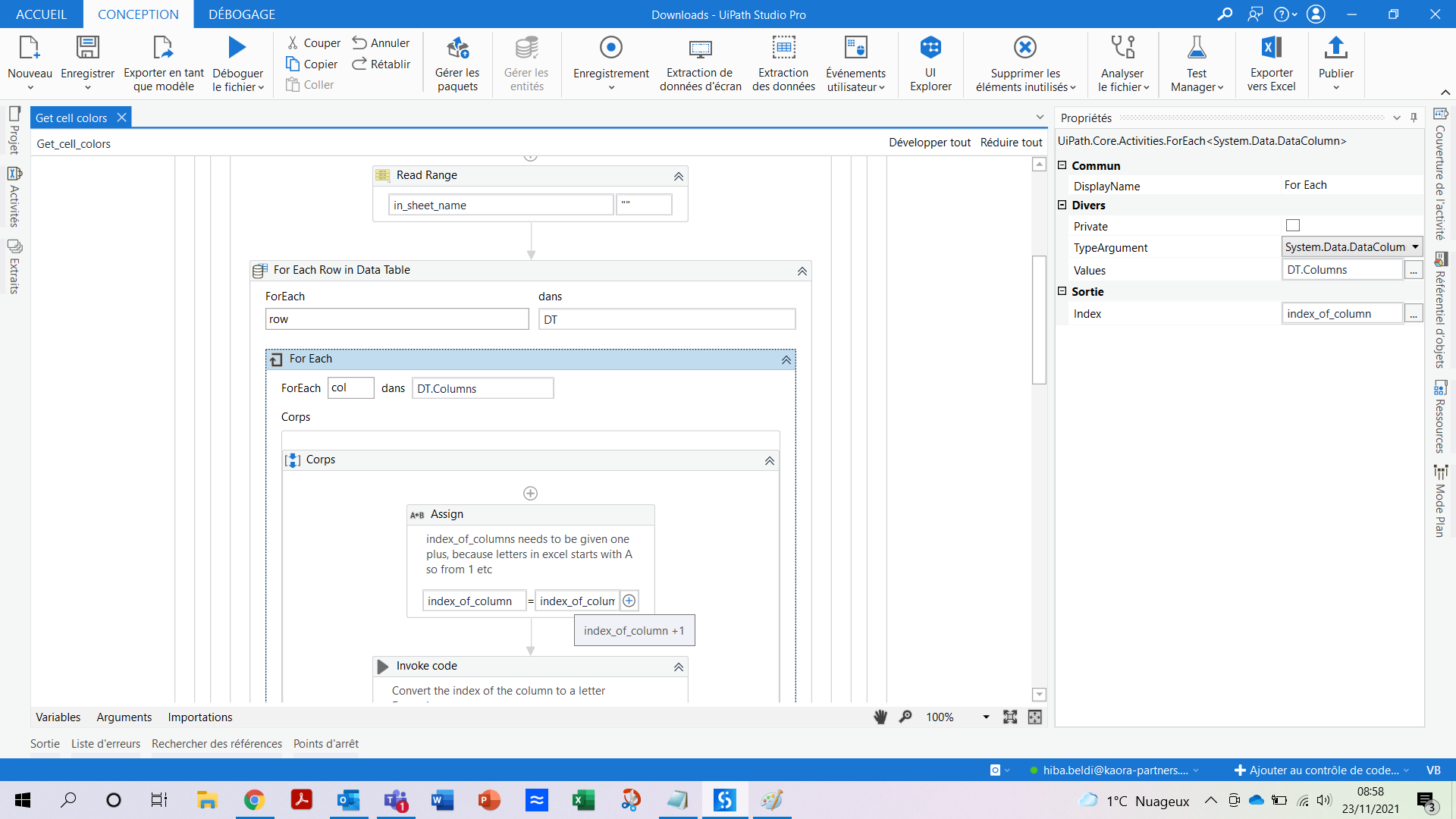Viewport: 1456px width, 819px height.
Task: Run Déboguer le fichier play icon
Action: click(237, 48)
